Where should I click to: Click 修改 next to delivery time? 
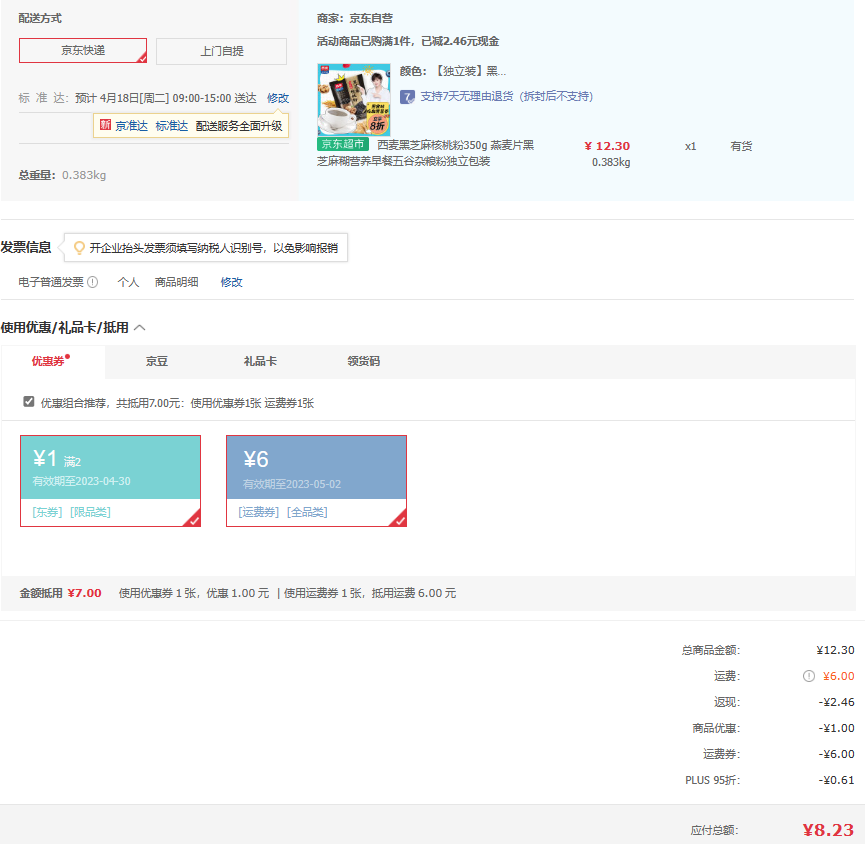tap(277, 98)
